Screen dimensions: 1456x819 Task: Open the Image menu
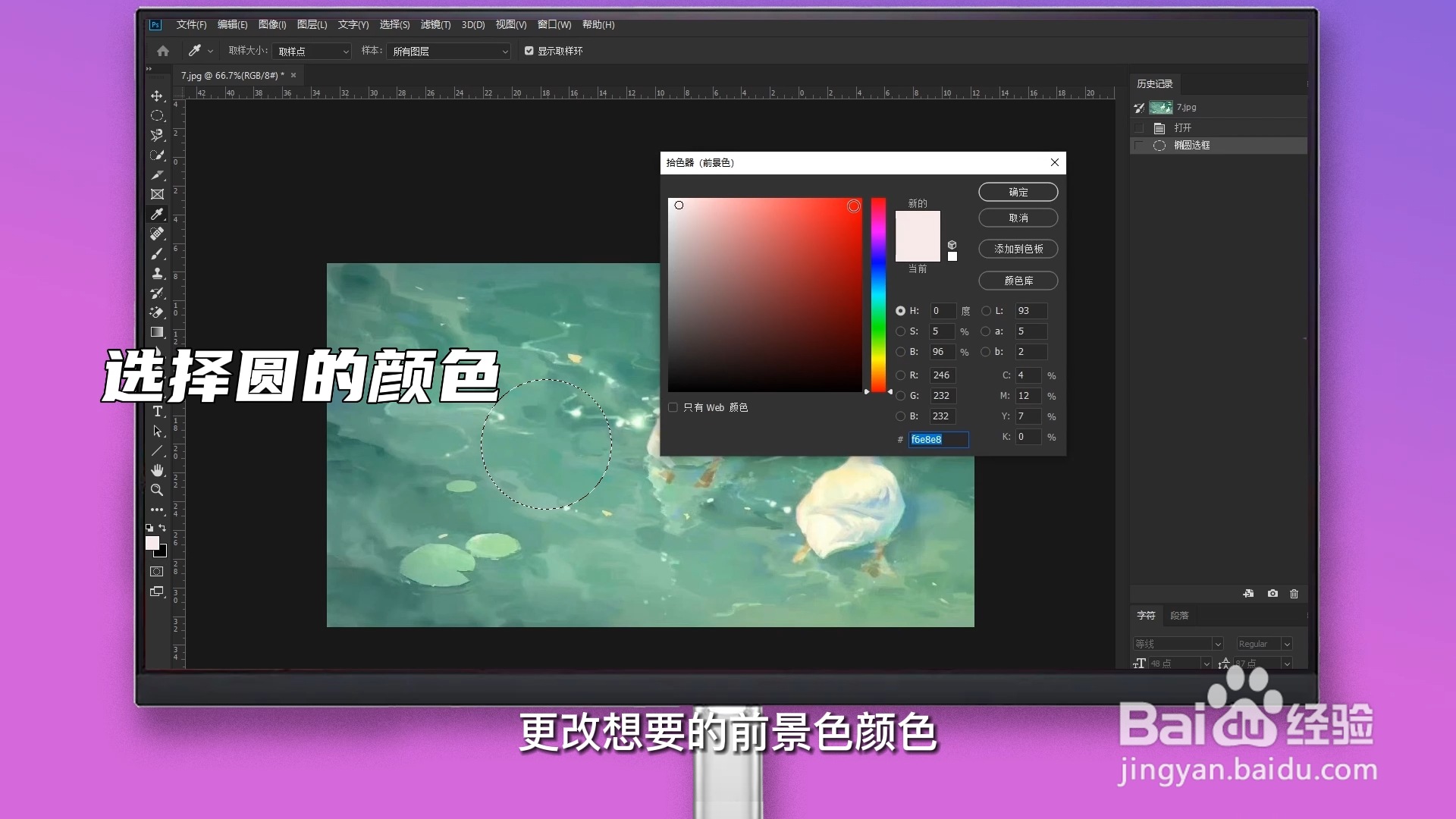pos(272,25)
